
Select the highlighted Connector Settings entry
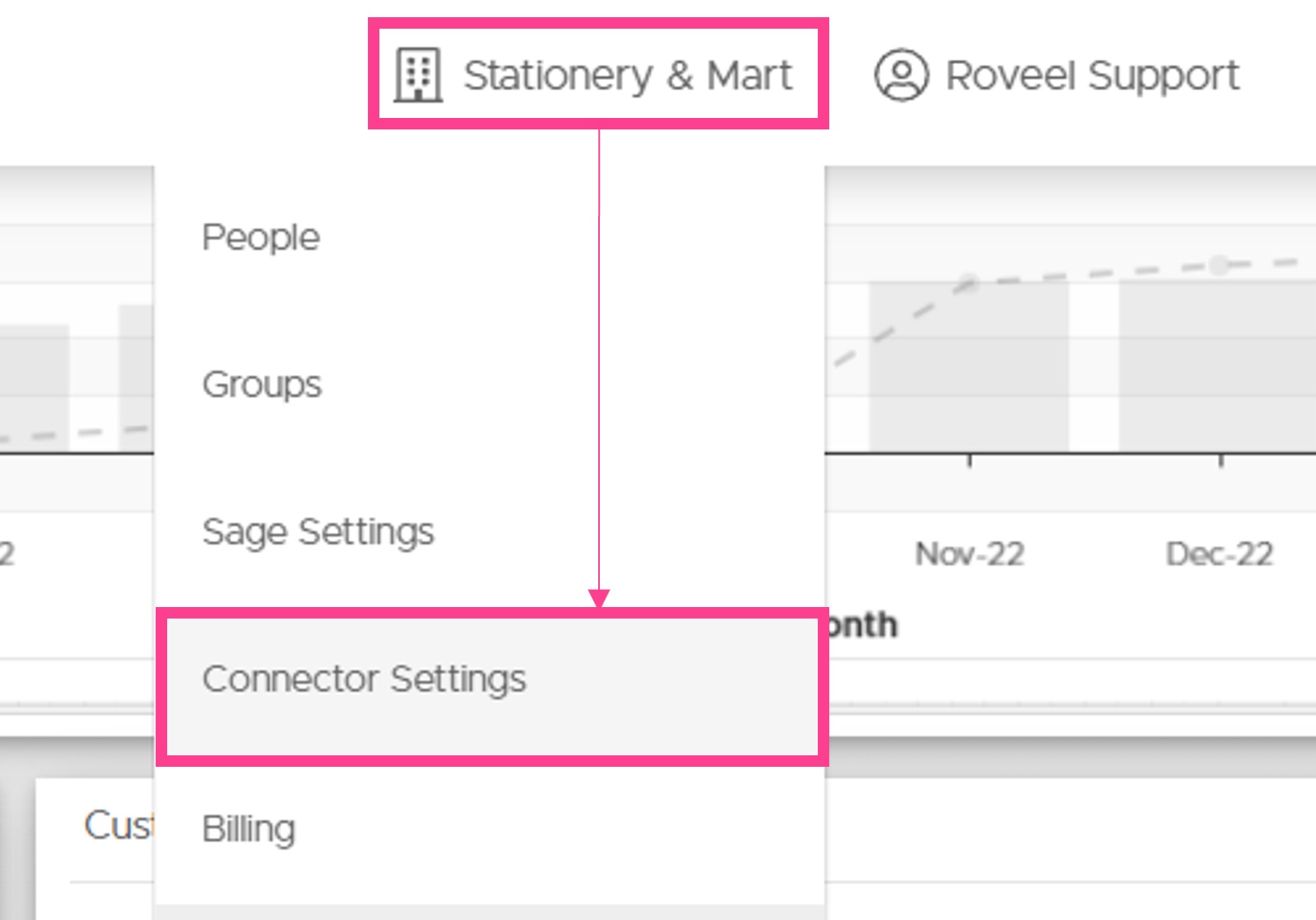pyautogui.click(x=492, y=687)
